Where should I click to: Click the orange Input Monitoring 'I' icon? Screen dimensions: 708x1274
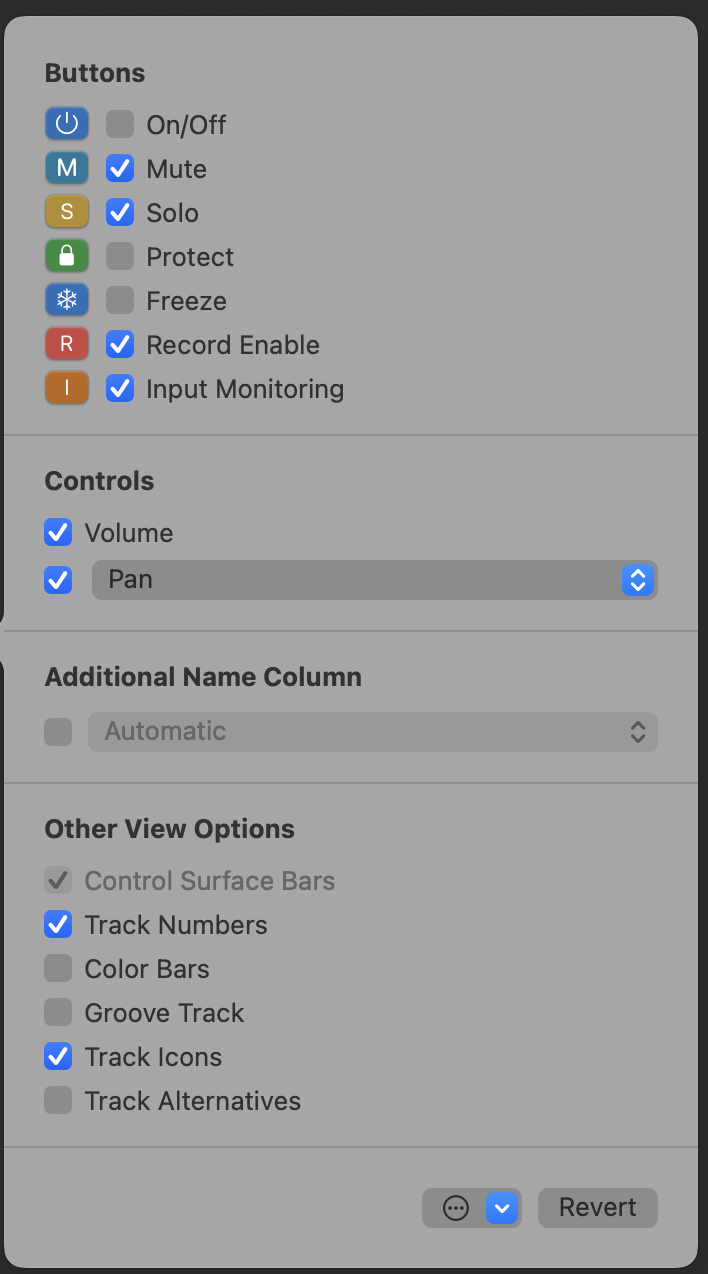pyautogui.click(x=67, y=388)
